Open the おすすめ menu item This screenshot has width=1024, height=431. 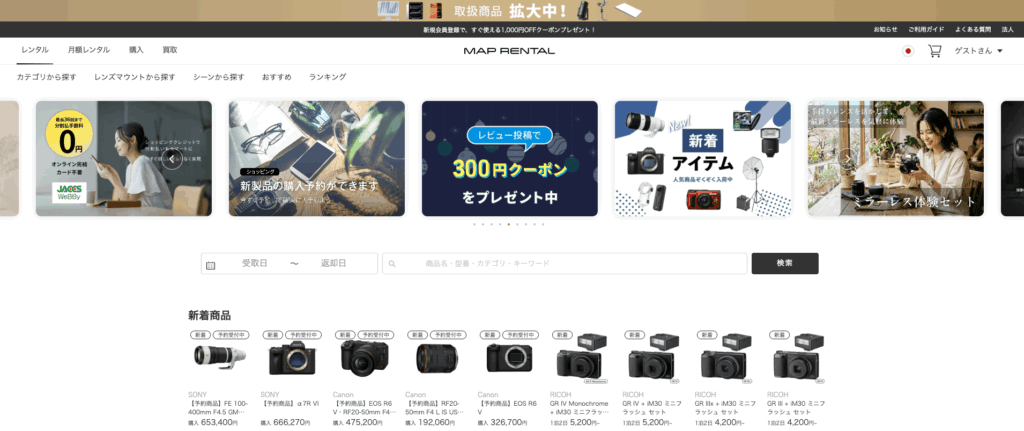277,77
